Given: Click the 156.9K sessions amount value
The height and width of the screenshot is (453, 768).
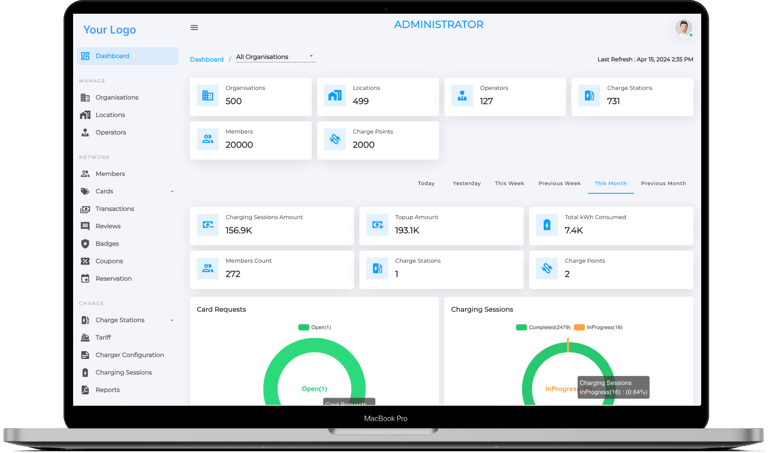Looking at the screenshot, I should click(239, 231).
